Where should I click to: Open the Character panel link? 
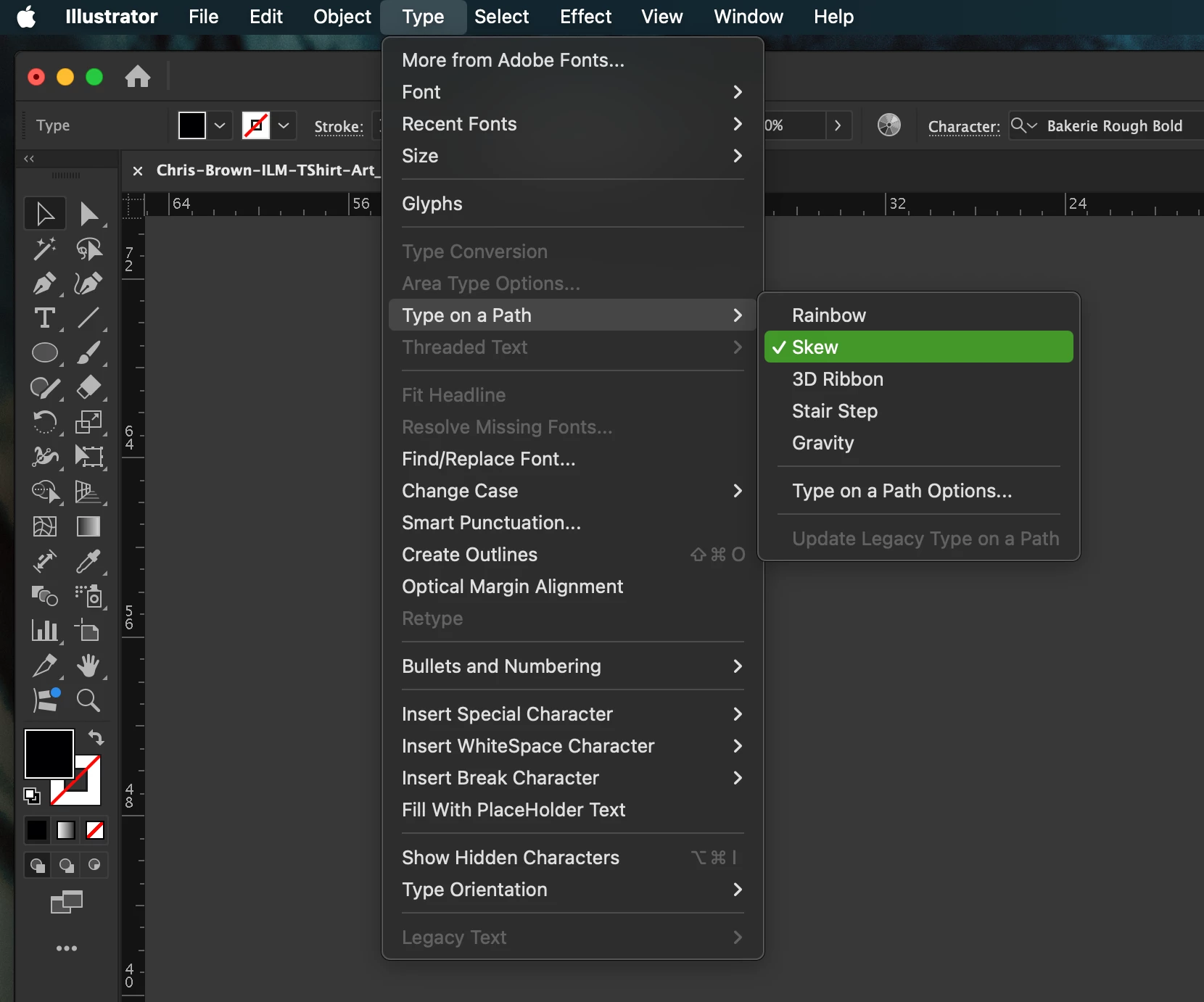pyautogui.click(x=964, y=126)
